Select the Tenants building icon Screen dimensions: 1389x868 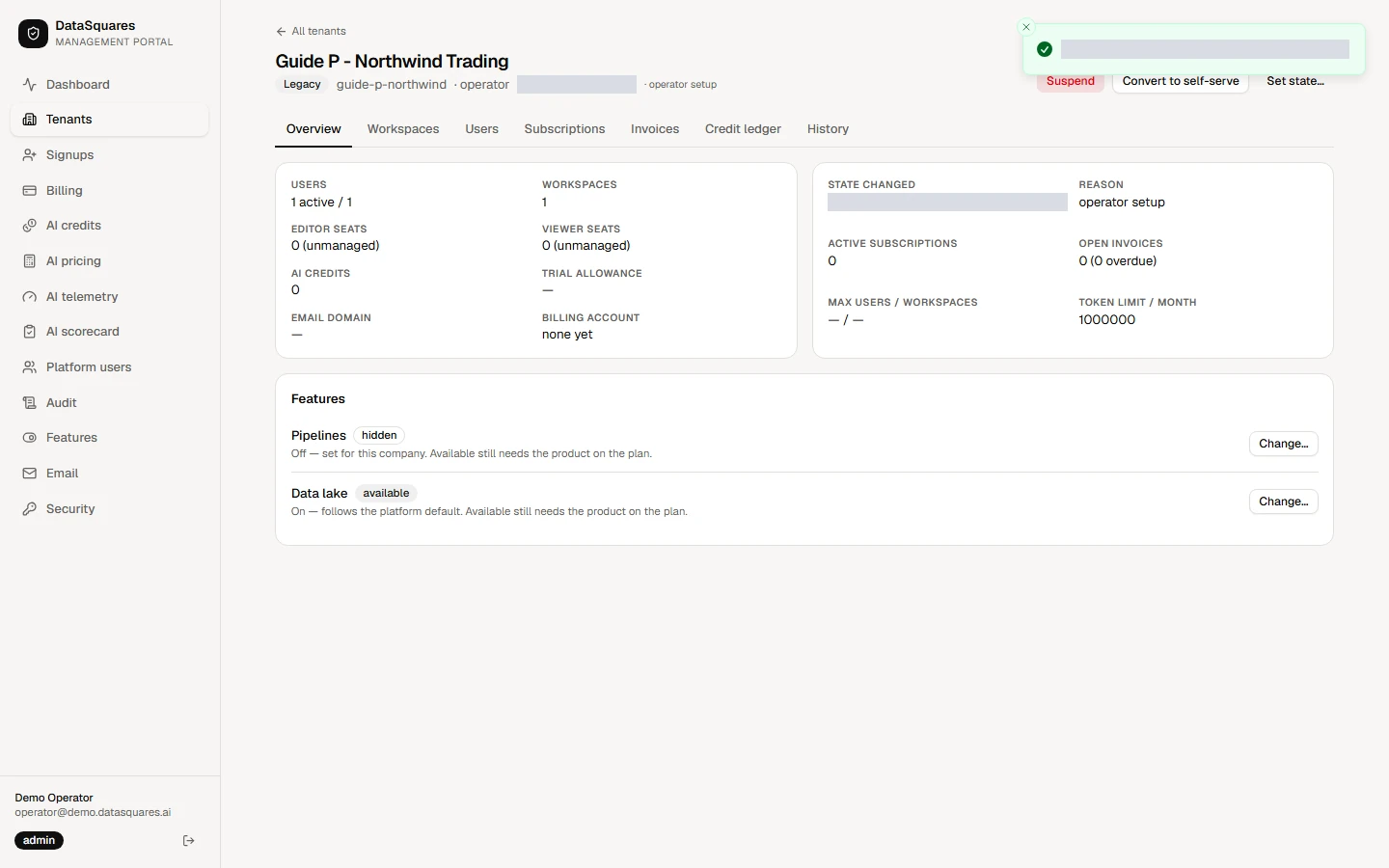[x=30, y=120]
